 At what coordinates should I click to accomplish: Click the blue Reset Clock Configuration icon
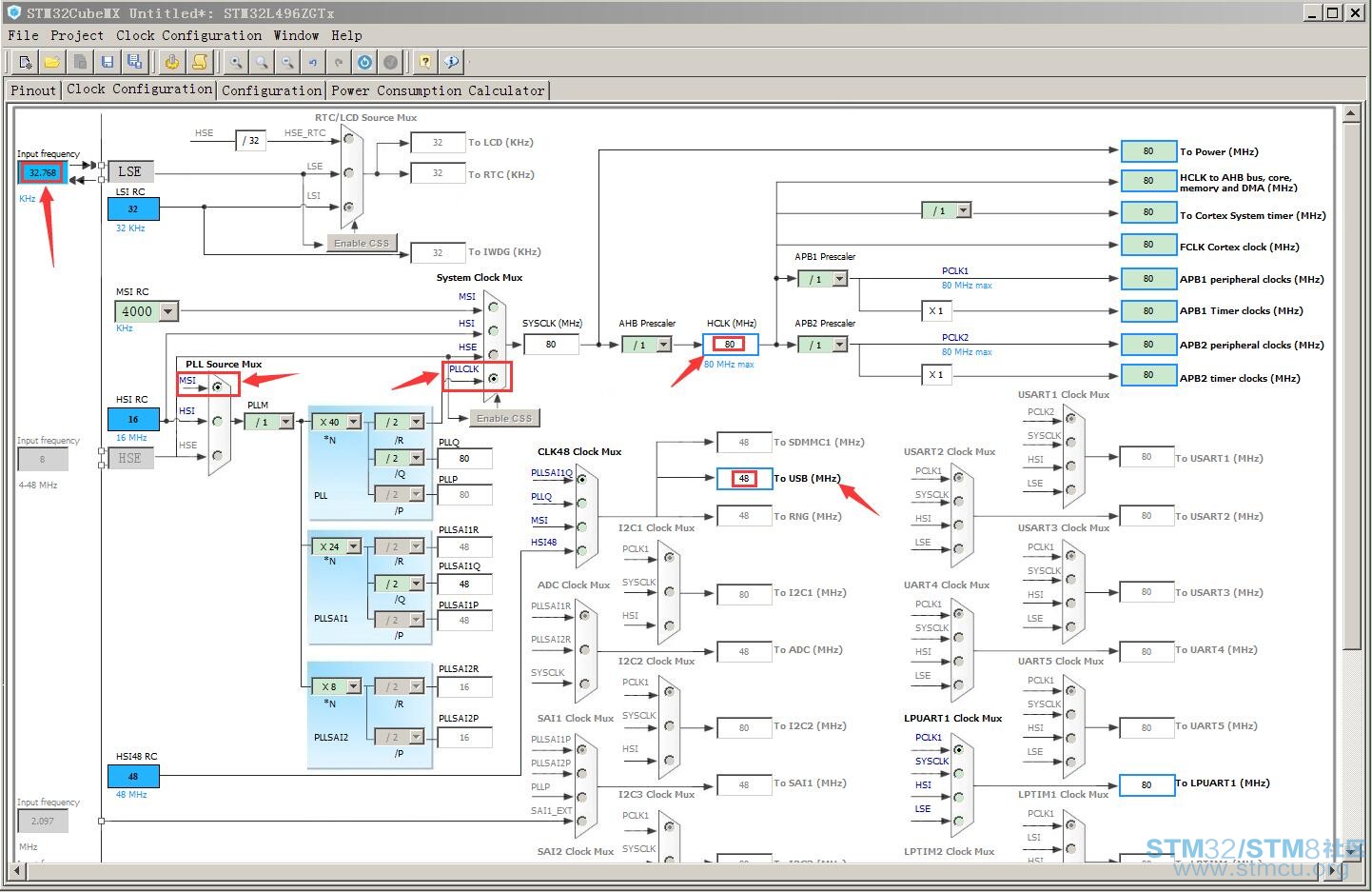click(x=364, y=63)
